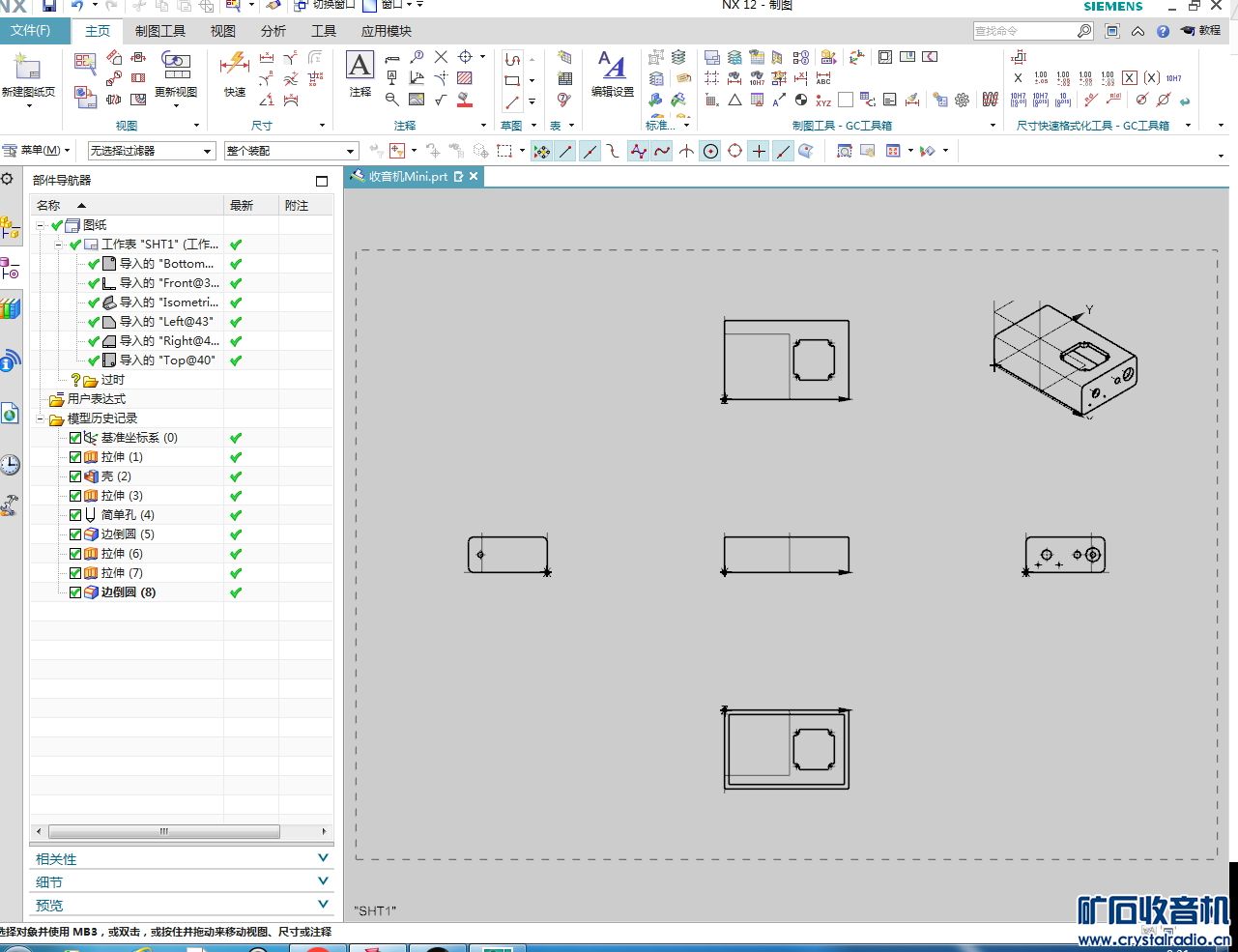Click the 新建图纸页 (New Sheet) icon
The height and width of the screenshot is (952, 1238).
point(27,70)
